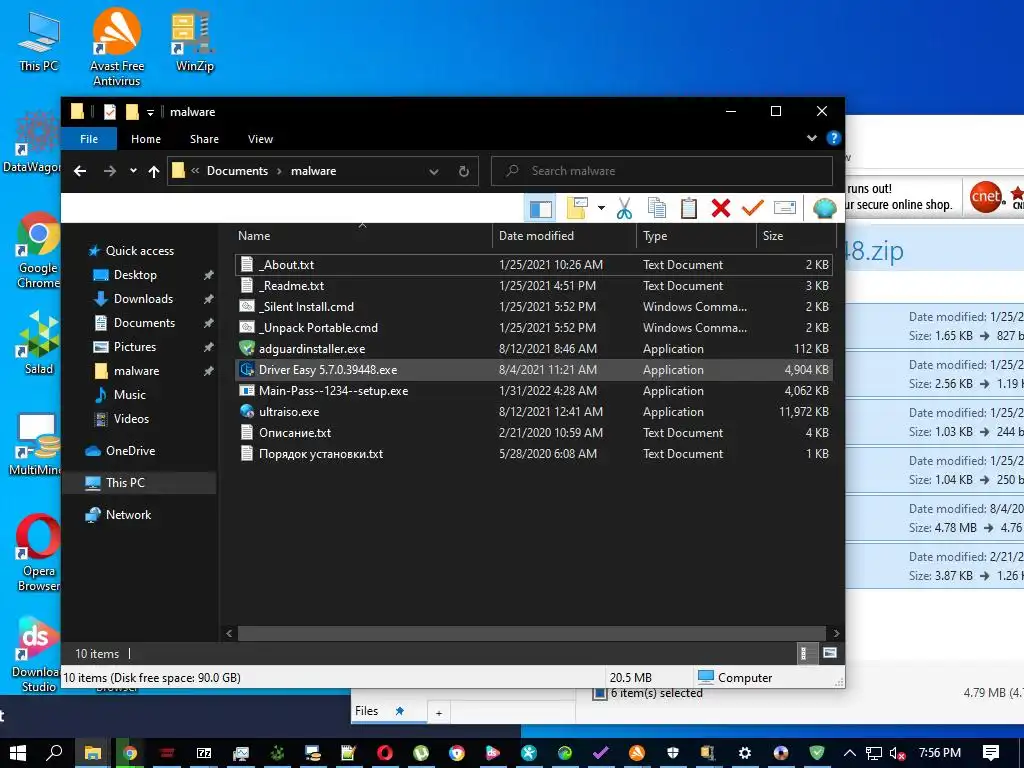Image resolution: width=1024 pixels, height=768 pixels.
Task: Sort by the Date modified column header
Action: tap(564, 236)
